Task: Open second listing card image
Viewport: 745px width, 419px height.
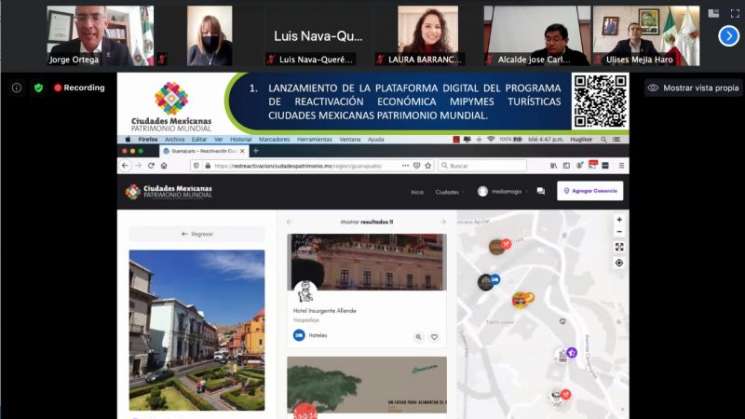Action: [367, 385]
